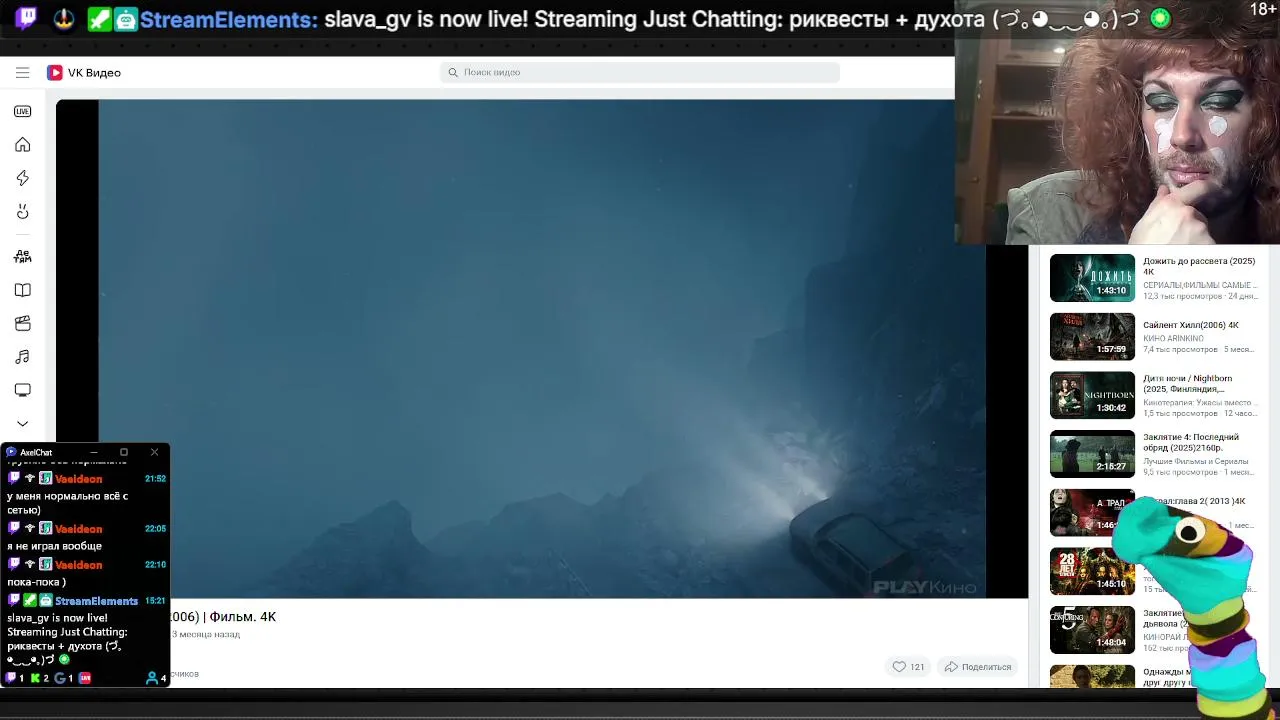
Task: Open the Детям kids section
Action: point(22,256)
